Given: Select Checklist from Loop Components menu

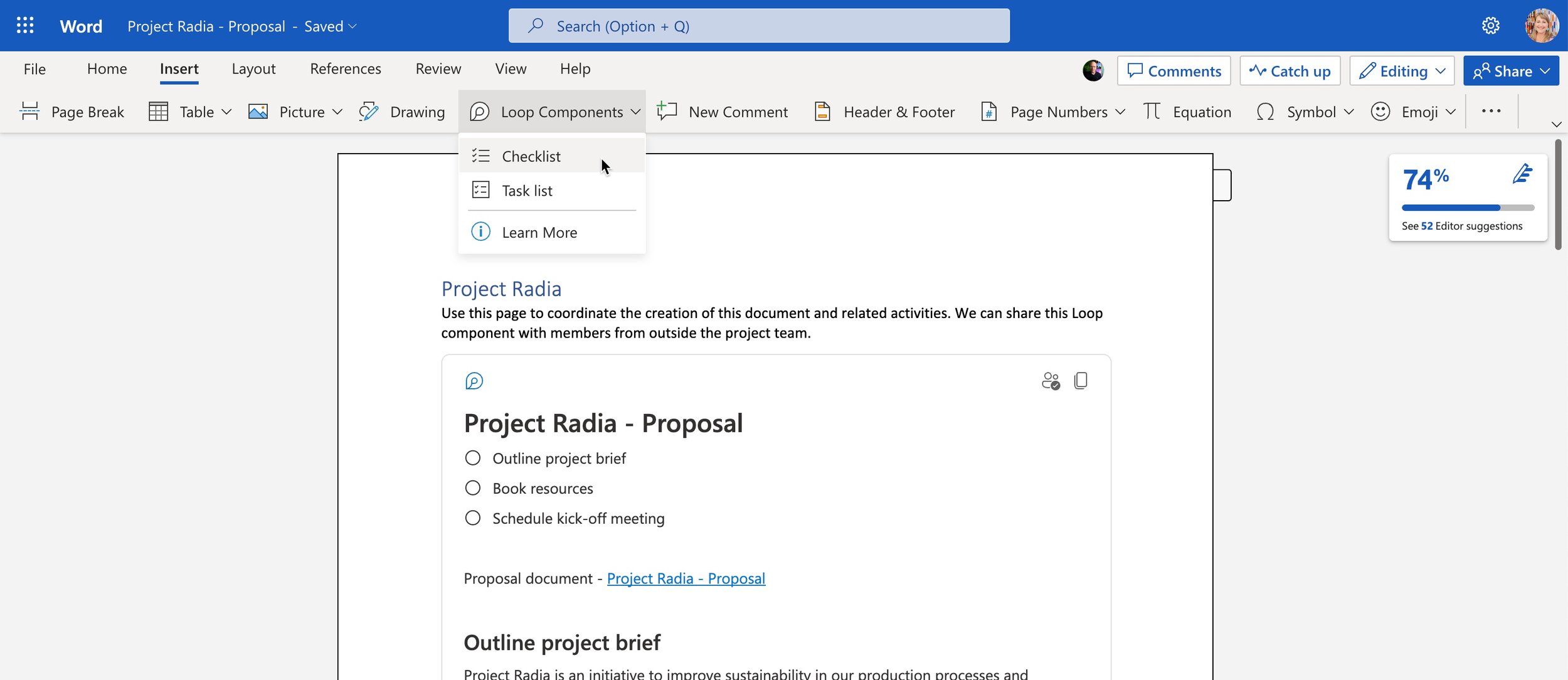Looking at the screenshot, I should click(x=530, y=156).
